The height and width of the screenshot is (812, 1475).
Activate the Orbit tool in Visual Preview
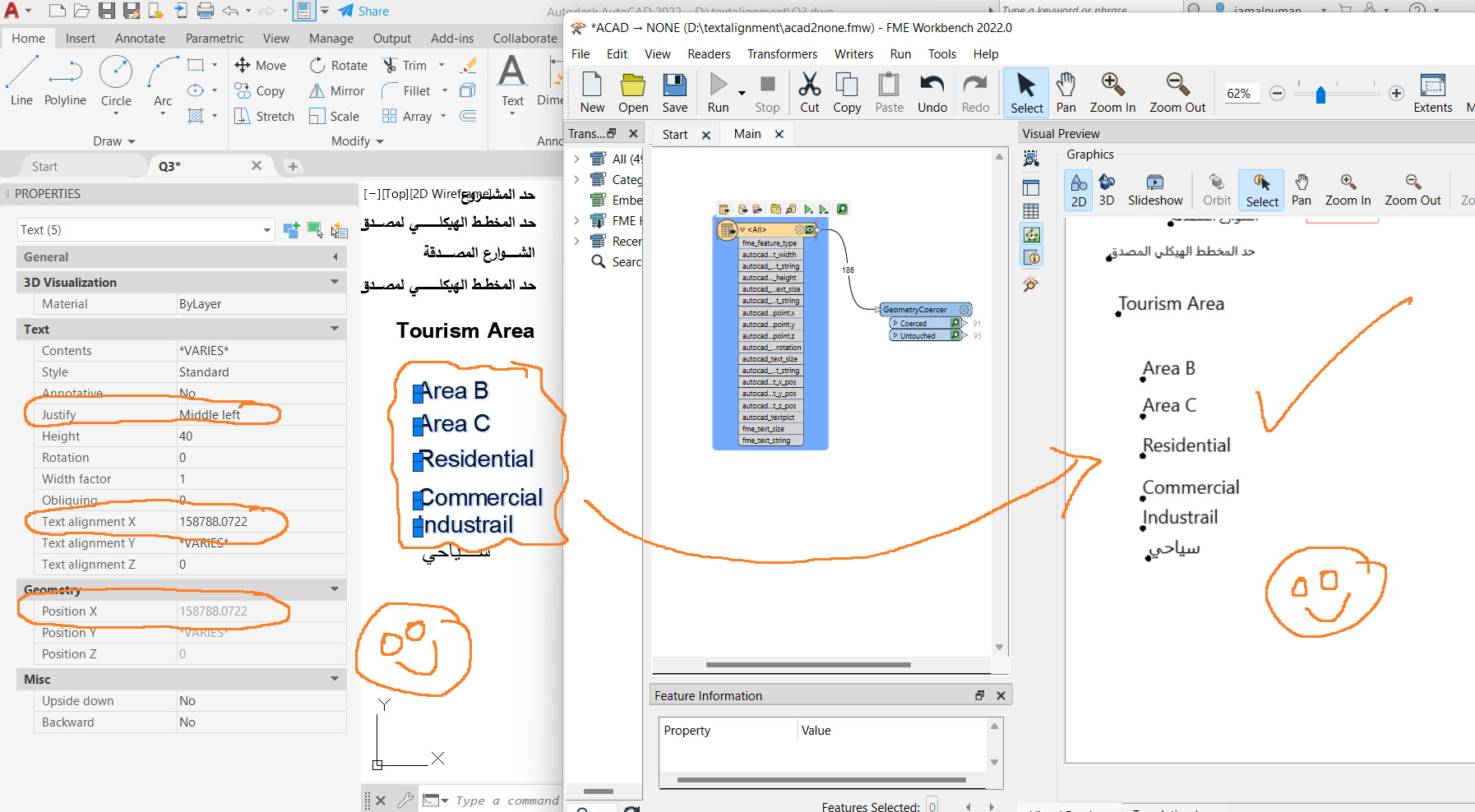(x=1216, y=188)
